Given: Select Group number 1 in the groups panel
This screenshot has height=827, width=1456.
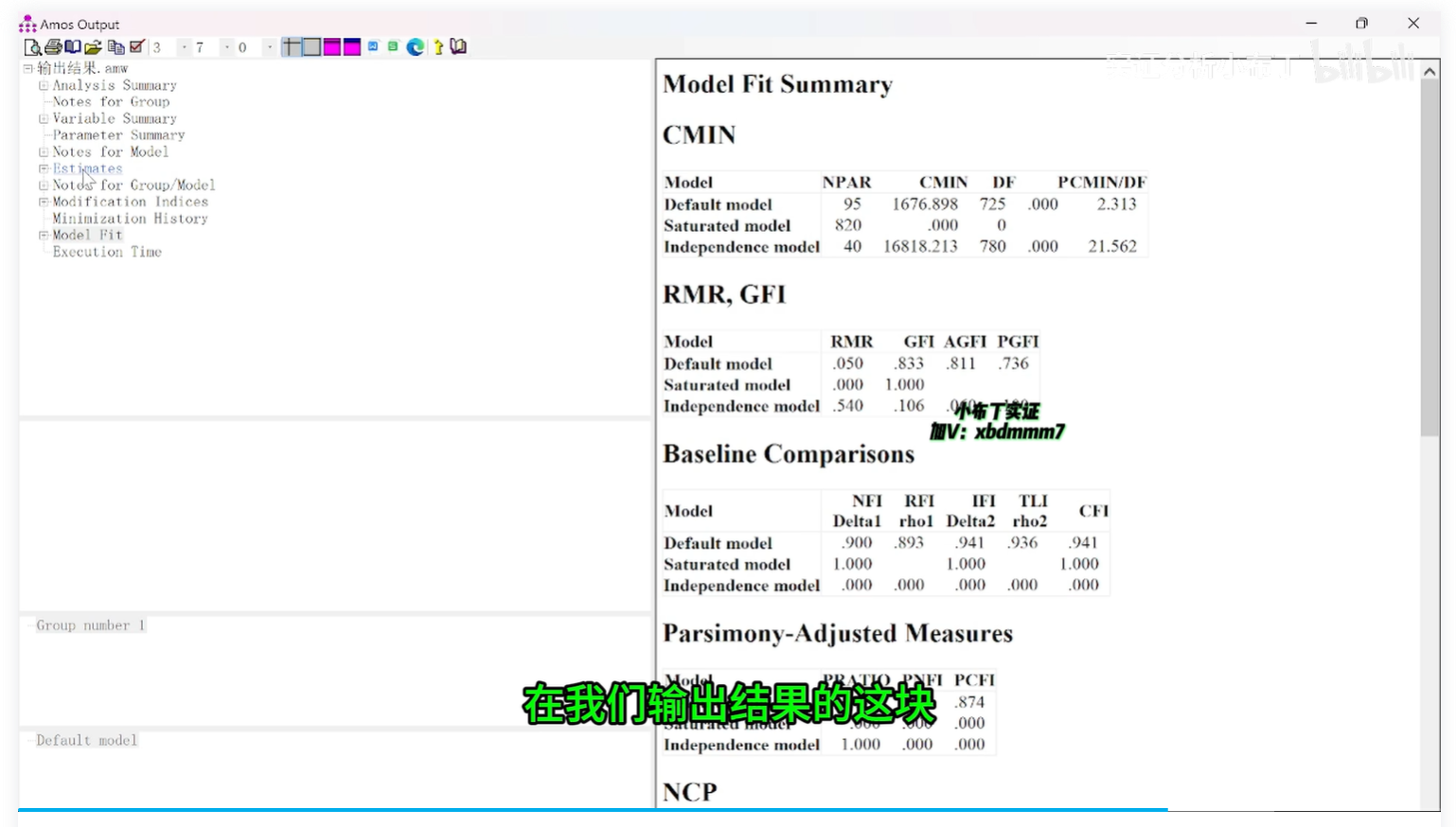Looking at the screenshot, I should click(x=90, y=625).
